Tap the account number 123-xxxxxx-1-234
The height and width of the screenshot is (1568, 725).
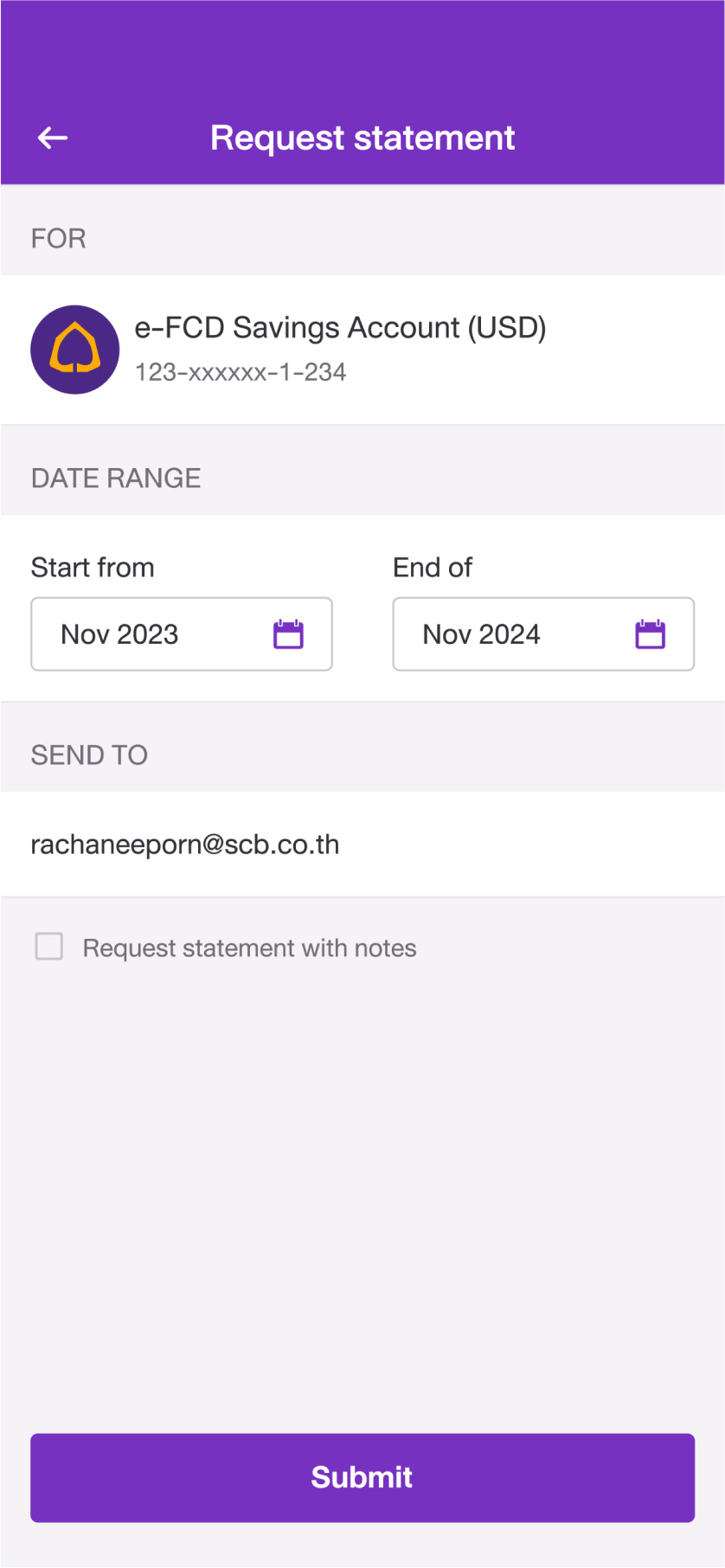click(241, 372)
